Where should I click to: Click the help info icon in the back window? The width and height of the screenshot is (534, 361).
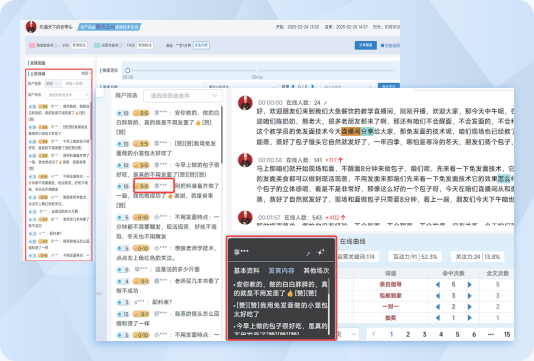click(382, 45)
